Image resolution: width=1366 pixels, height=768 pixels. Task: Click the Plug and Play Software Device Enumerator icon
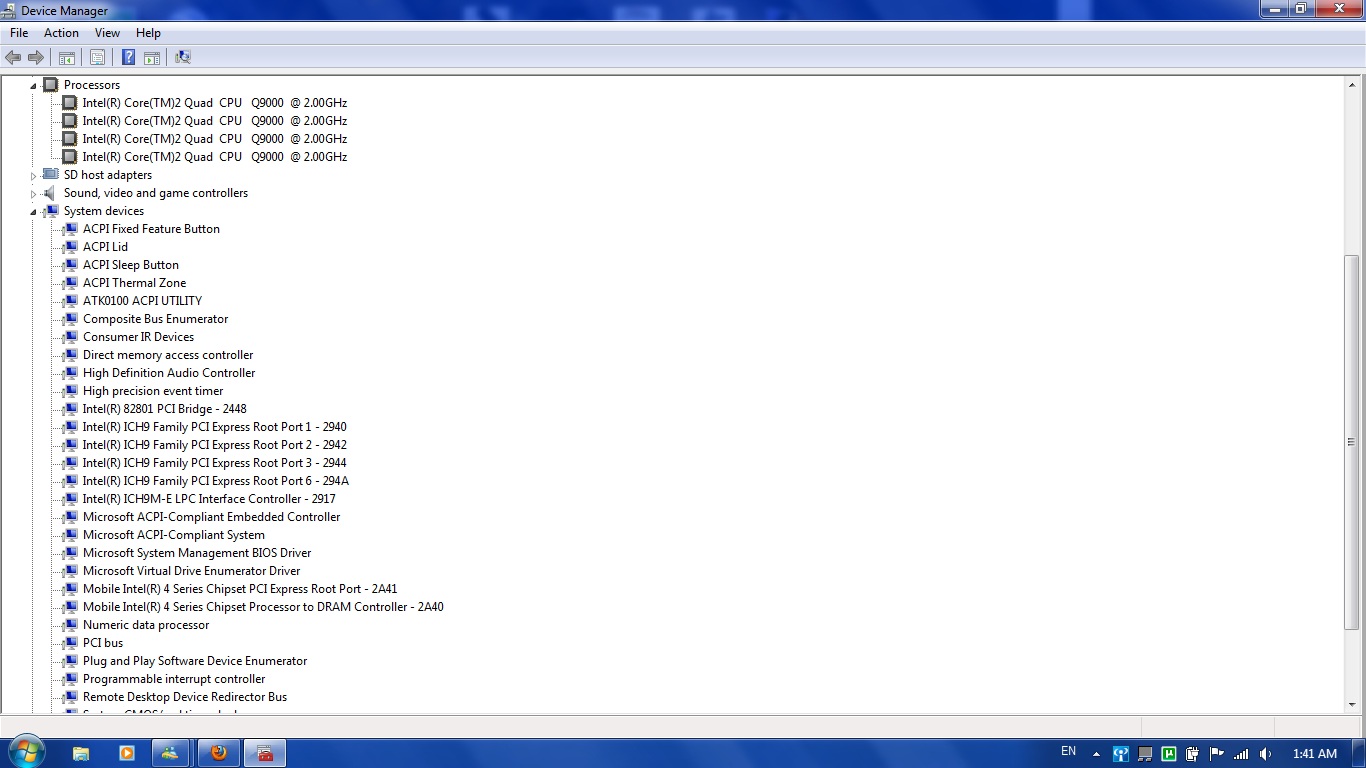[70, 661]
